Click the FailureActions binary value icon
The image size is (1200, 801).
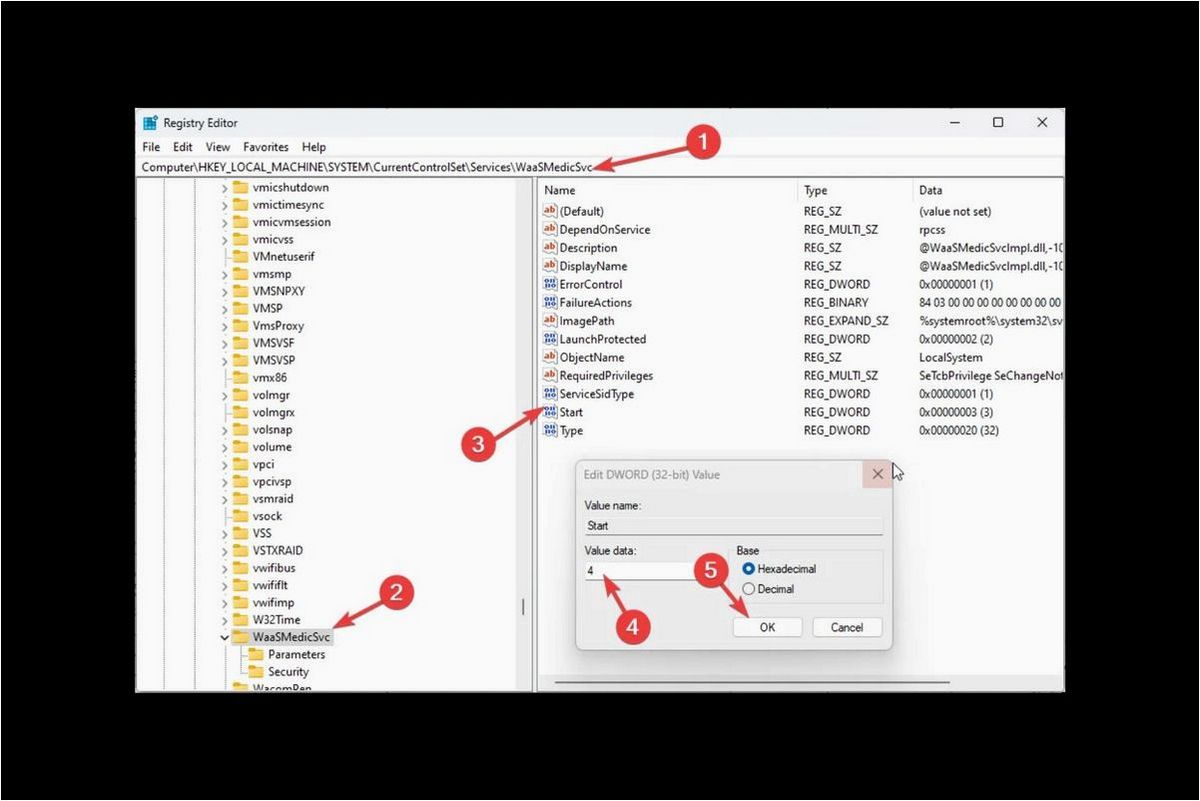coord(549,302)
